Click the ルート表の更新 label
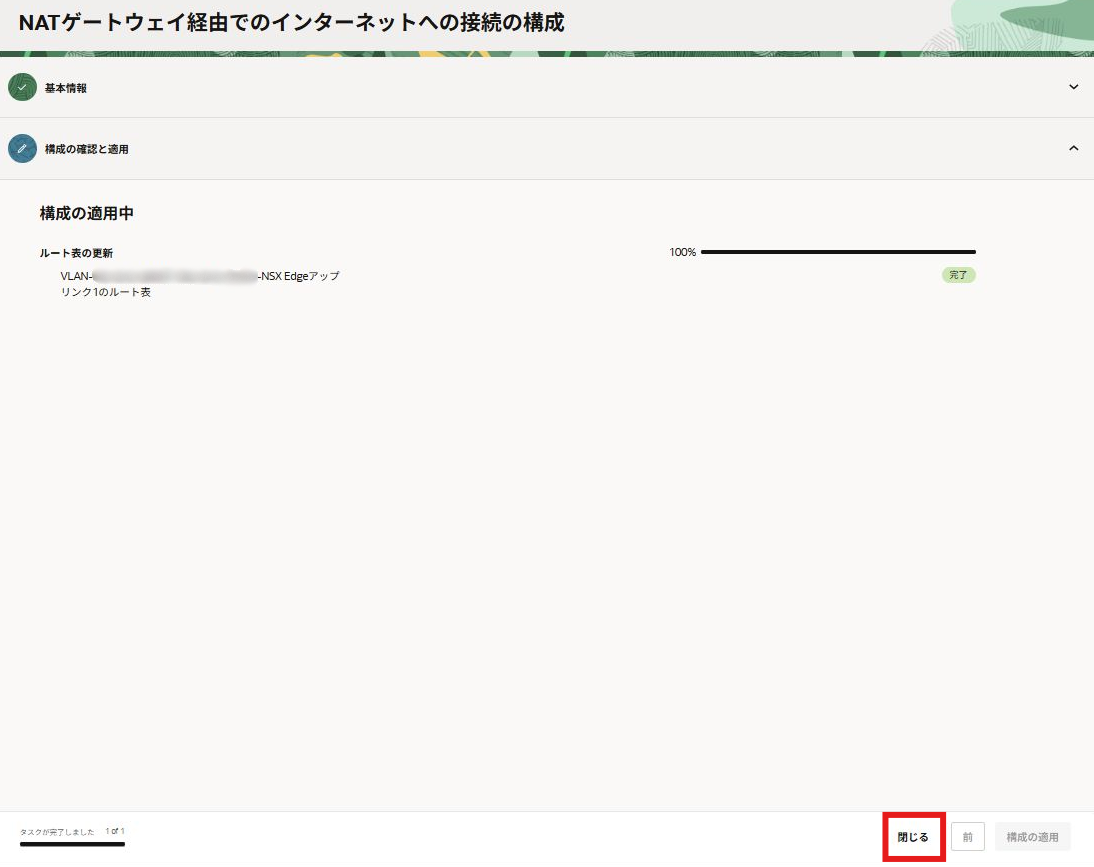The height and width of the screenshot is (867, 1094). [x=76, y=253]
